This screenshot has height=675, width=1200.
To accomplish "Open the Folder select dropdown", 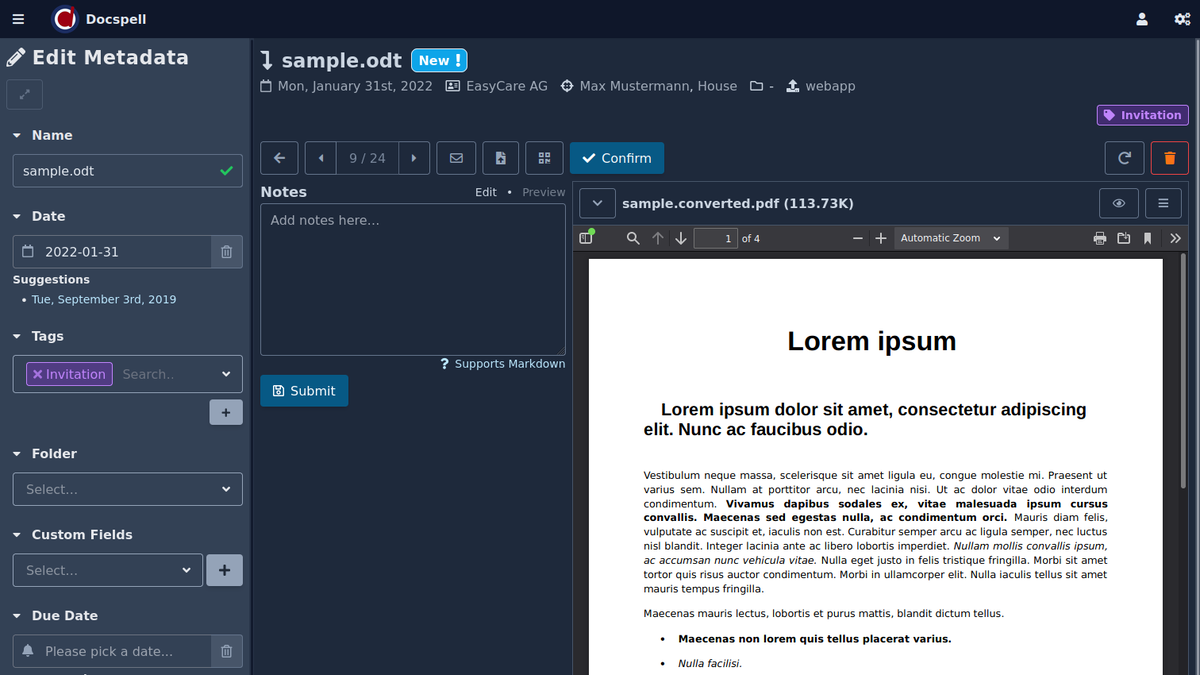I will (127, 489).
